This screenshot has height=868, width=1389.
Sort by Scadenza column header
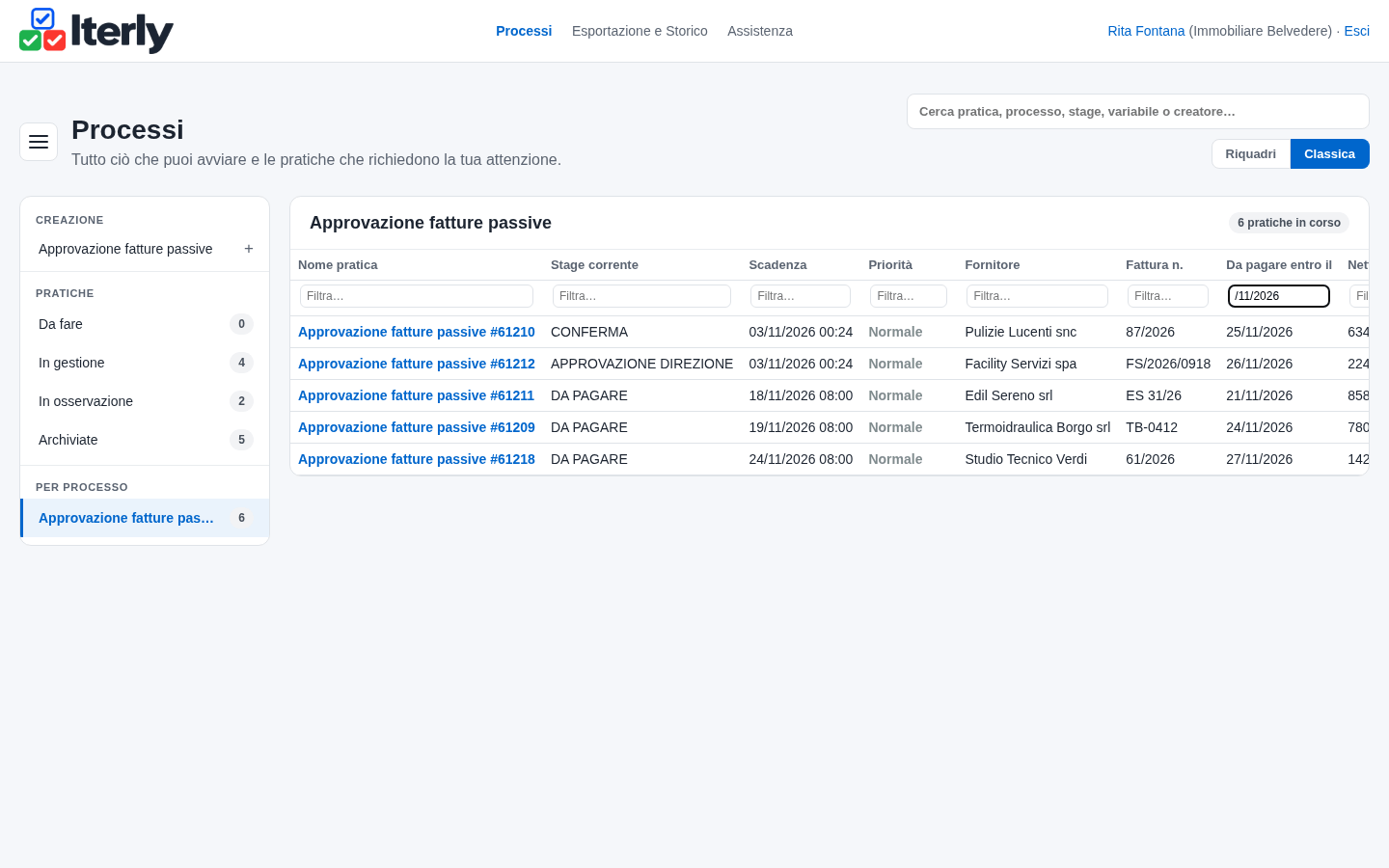777,265
